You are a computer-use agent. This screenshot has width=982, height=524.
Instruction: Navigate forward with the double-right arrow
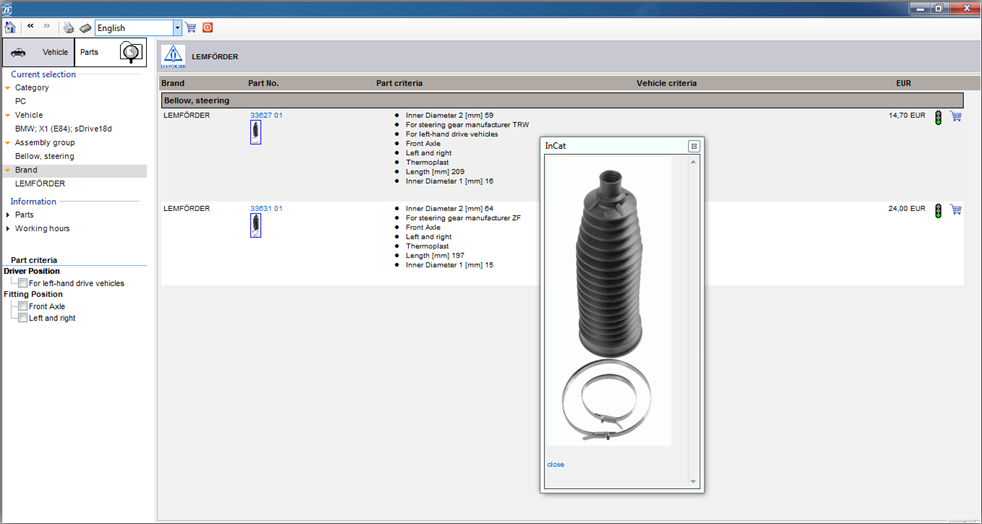click(x=47, y=26)
